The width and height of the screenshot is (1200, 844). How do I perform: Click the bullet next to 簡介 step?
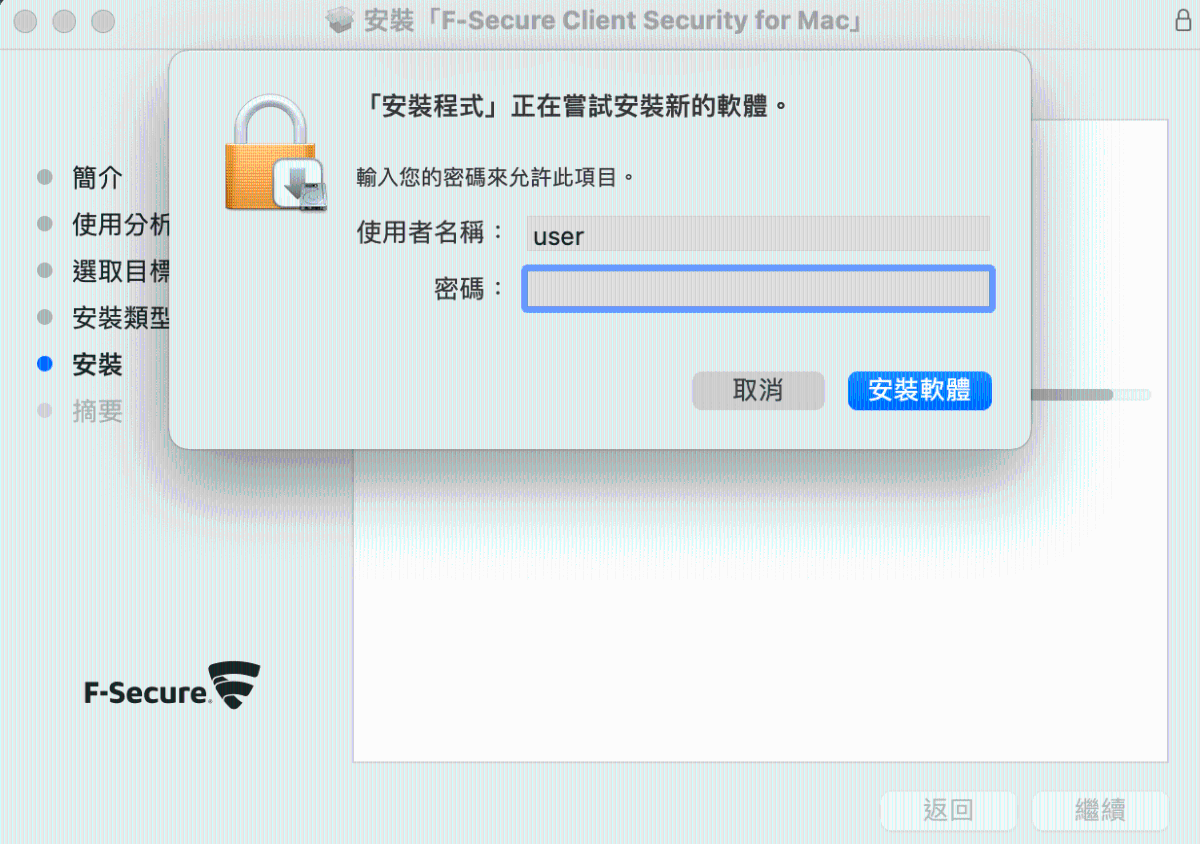coord(44,178)
